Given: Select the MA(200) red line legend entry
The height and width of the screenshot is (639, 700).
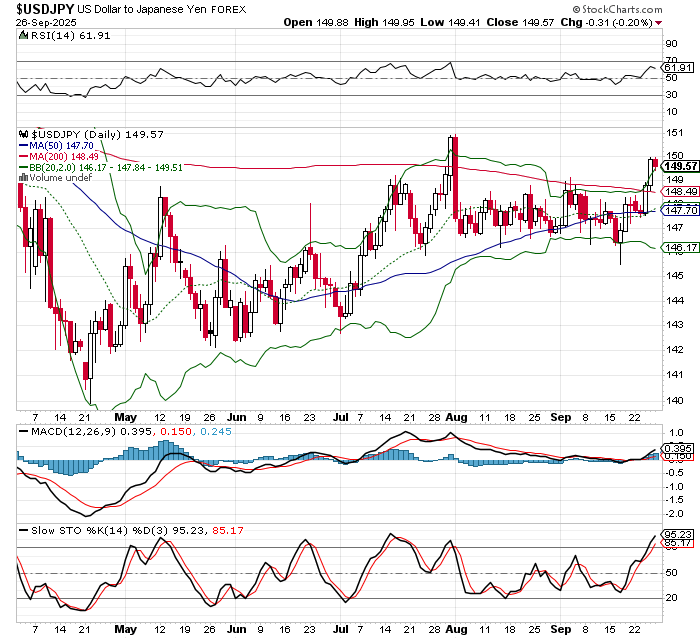Looking at the screenshot, I should pos(60,155).
